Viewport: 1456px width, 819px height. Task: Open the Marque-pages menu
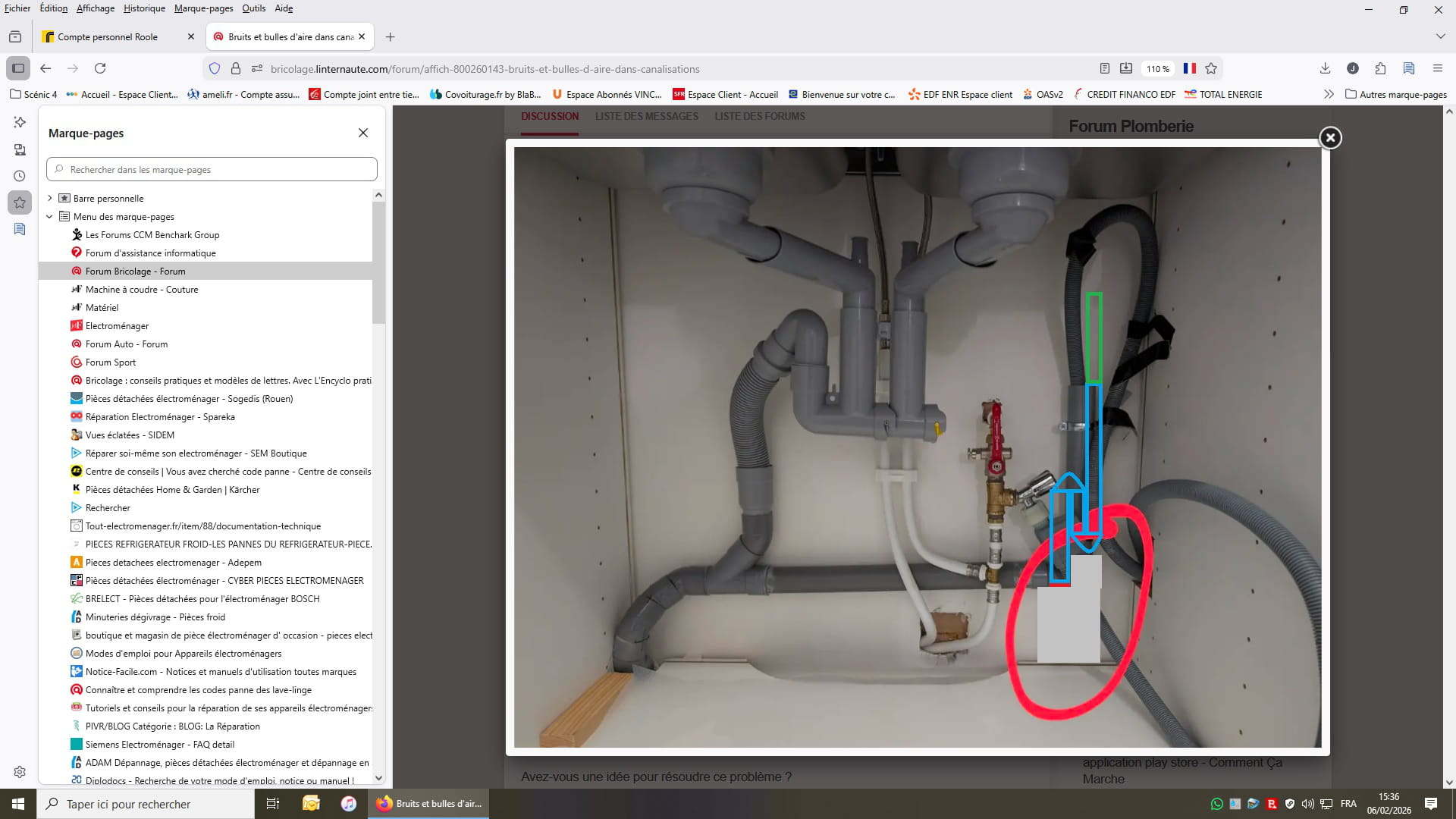pos(203,8)
